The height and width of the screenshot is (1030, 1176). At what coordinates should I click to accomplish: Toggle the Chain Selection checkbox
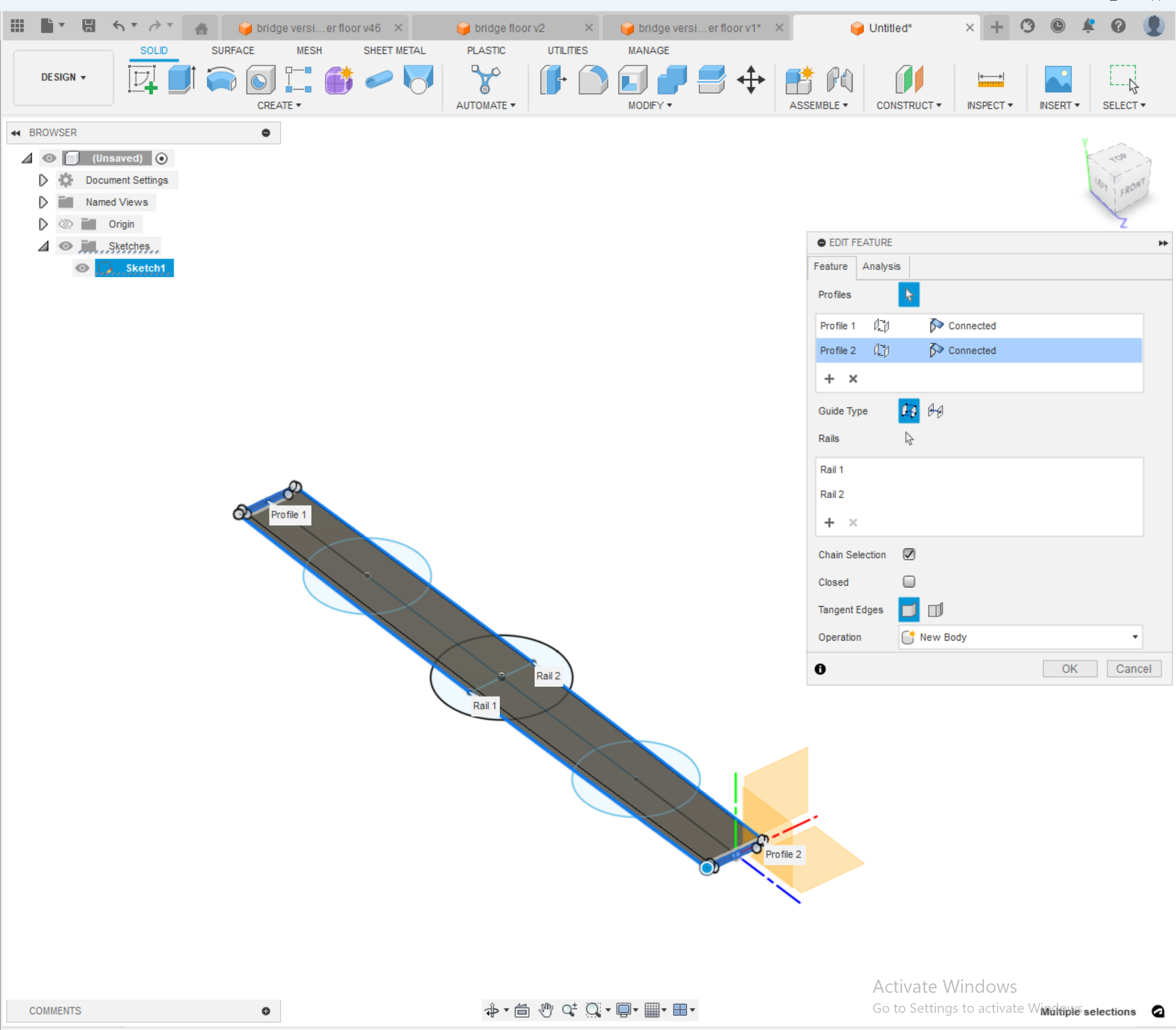909,555
